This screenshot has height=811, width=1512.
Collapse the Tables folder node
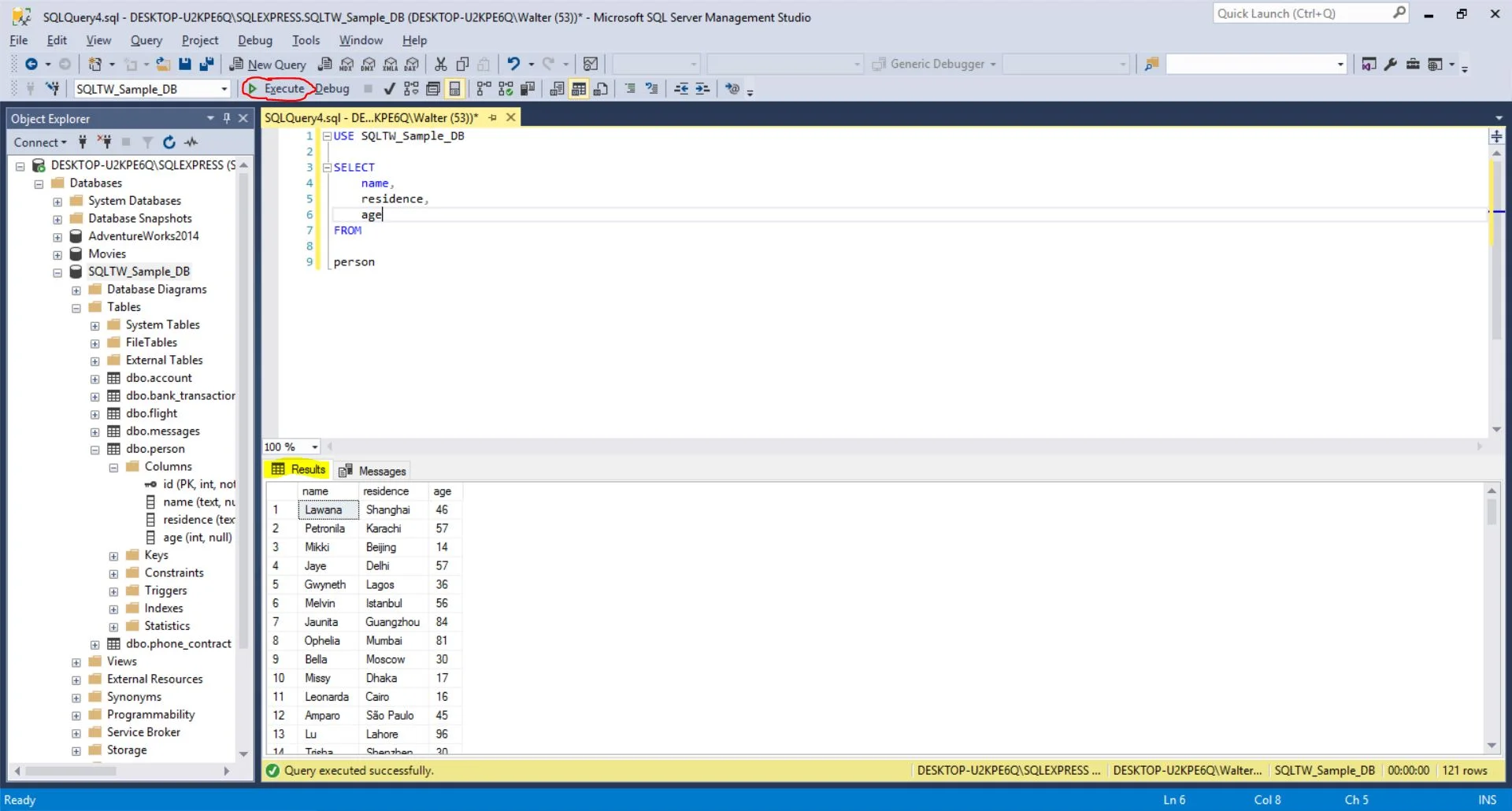pyautogui.click(x=76, y=308)
